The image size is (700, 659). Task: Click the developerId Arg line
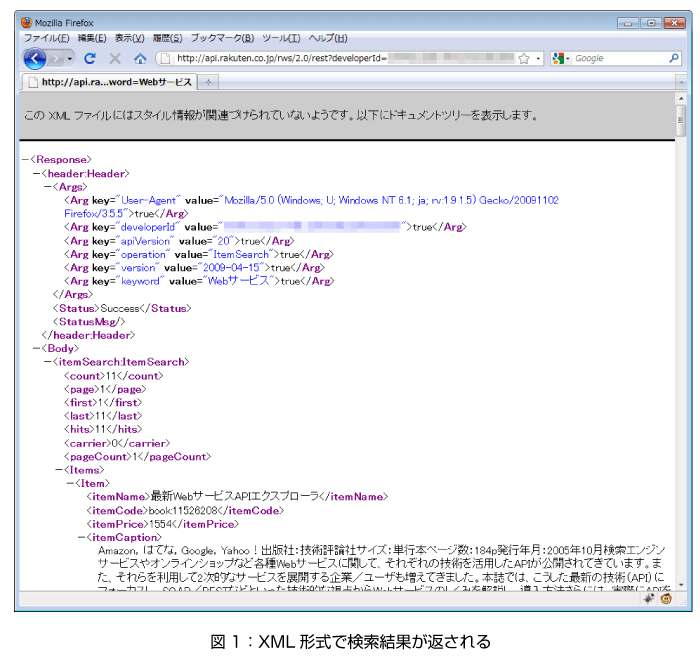point(265,227)
